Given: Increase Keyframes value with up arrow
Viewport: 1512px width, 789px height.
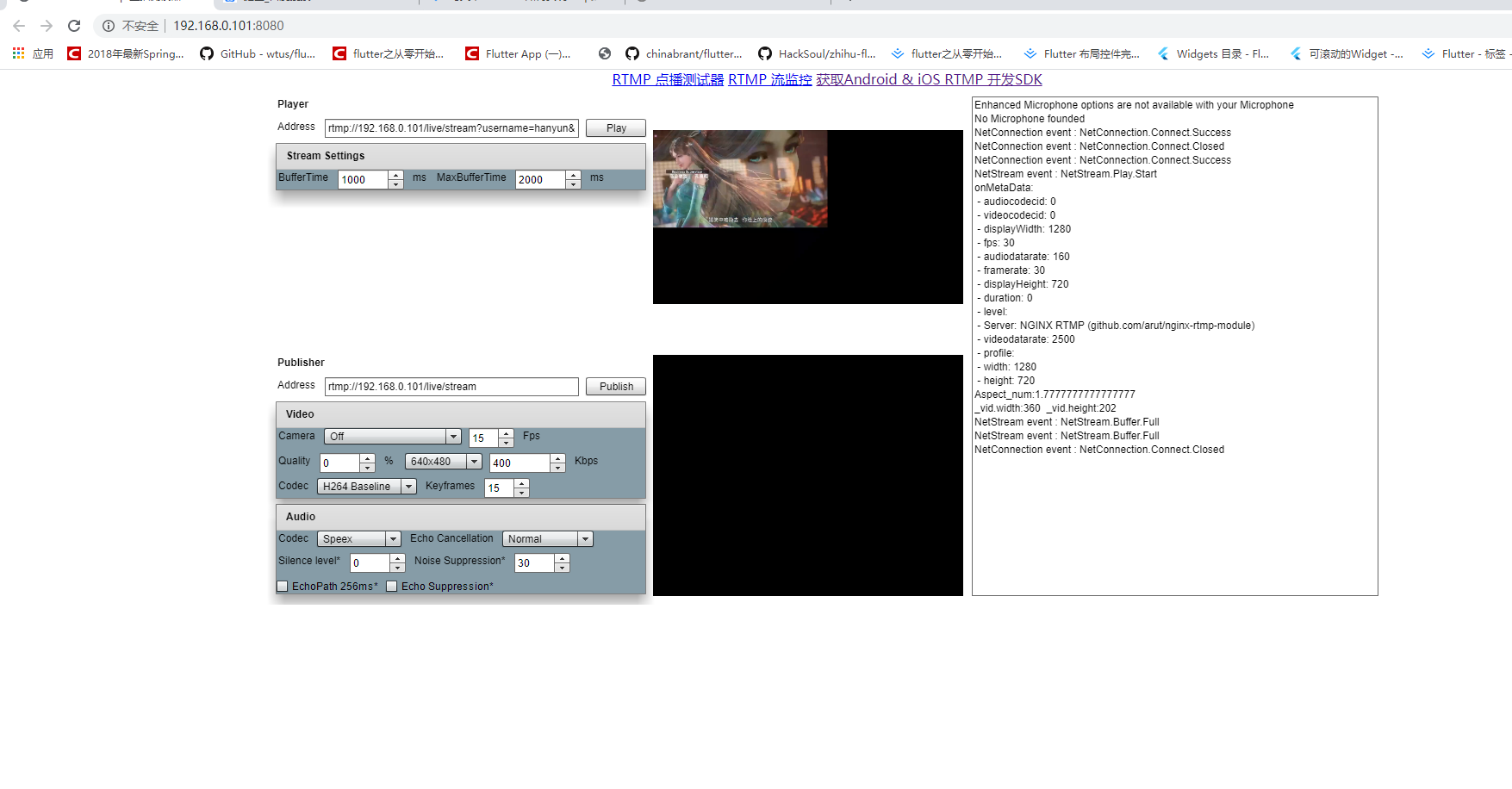Looking at the screenshot, I should tap(522, 483).
